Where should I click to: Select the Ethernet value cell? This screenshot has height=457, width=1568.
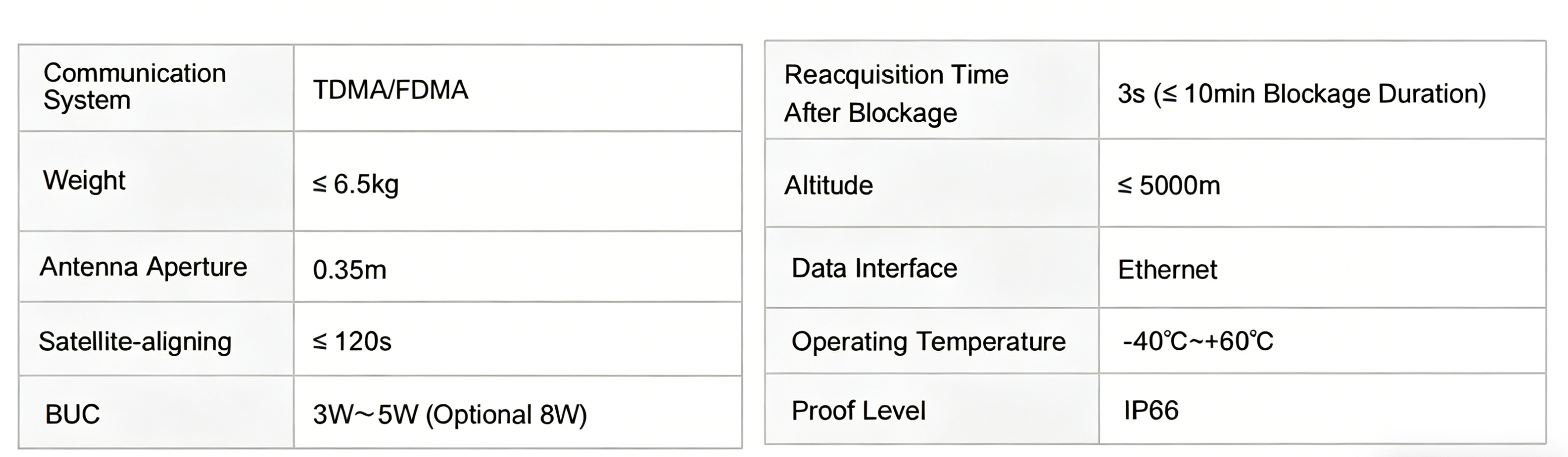pos(1167,269)
